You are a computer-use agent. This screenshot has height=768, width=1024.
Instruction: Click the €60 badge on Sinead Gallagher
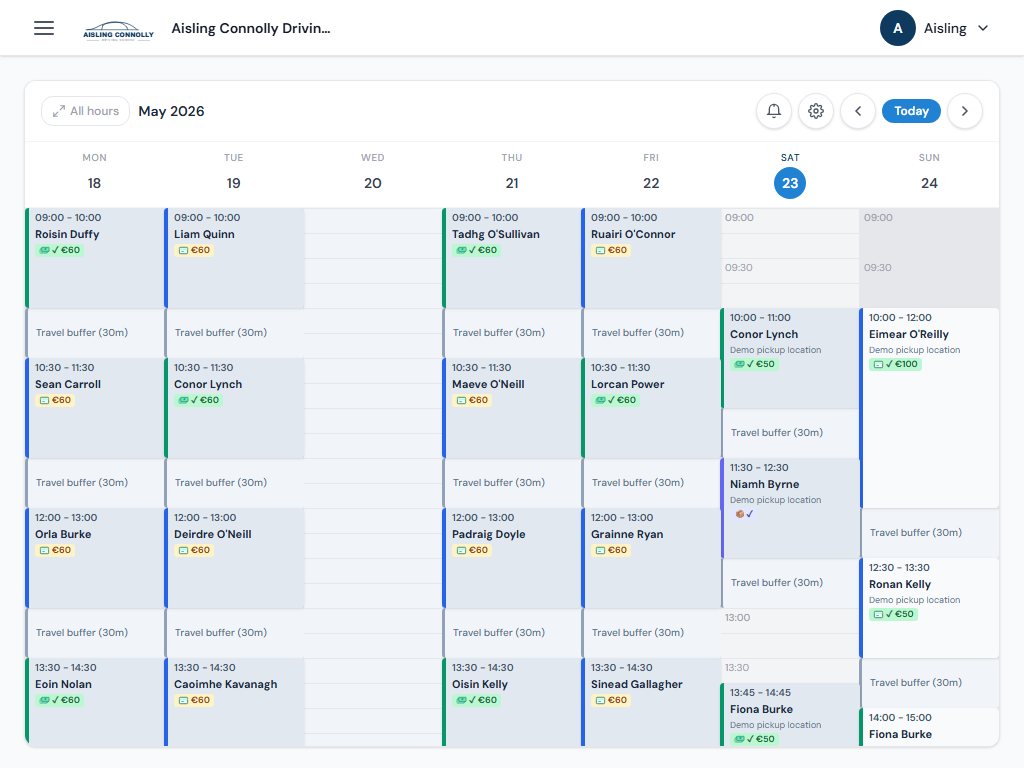(x=611, y=700)
